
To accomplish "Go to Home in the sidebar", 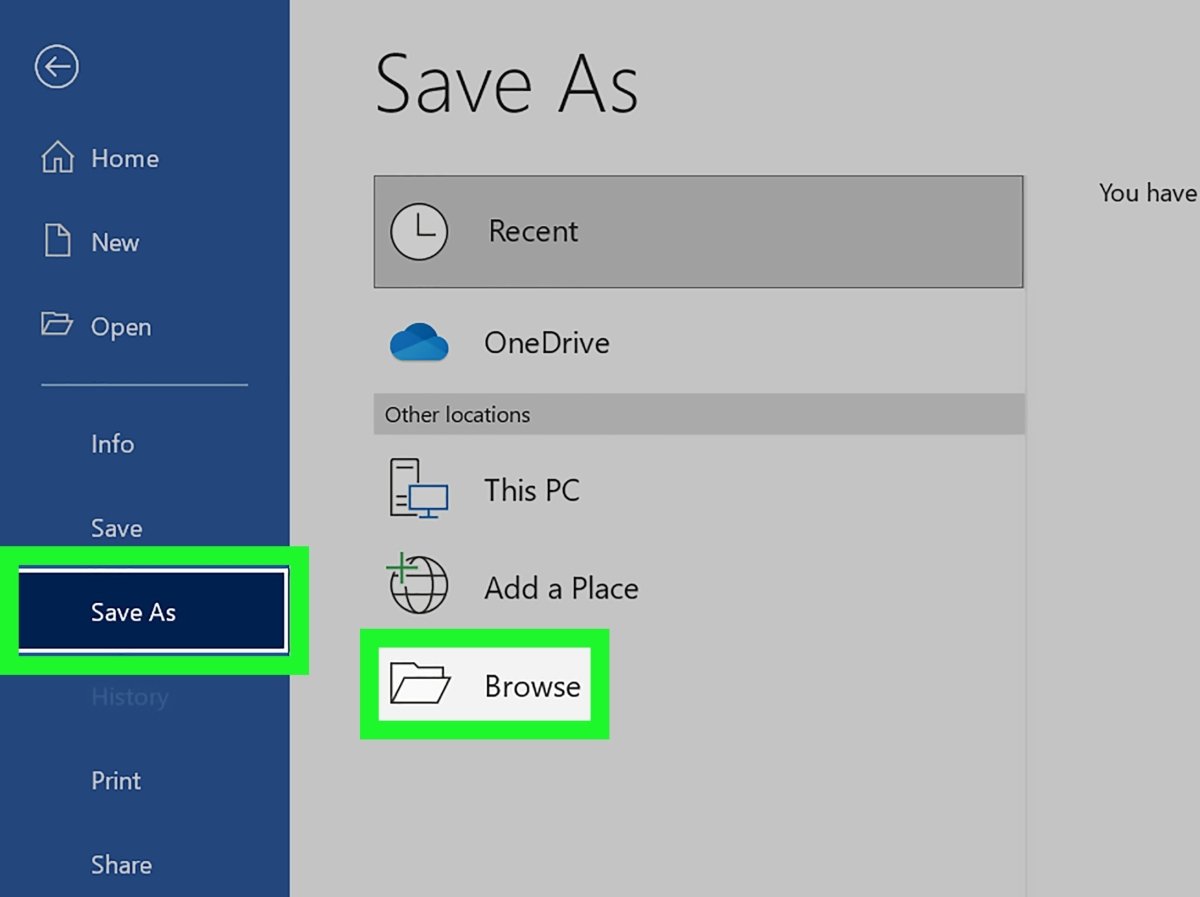I will tap(125, 158).
